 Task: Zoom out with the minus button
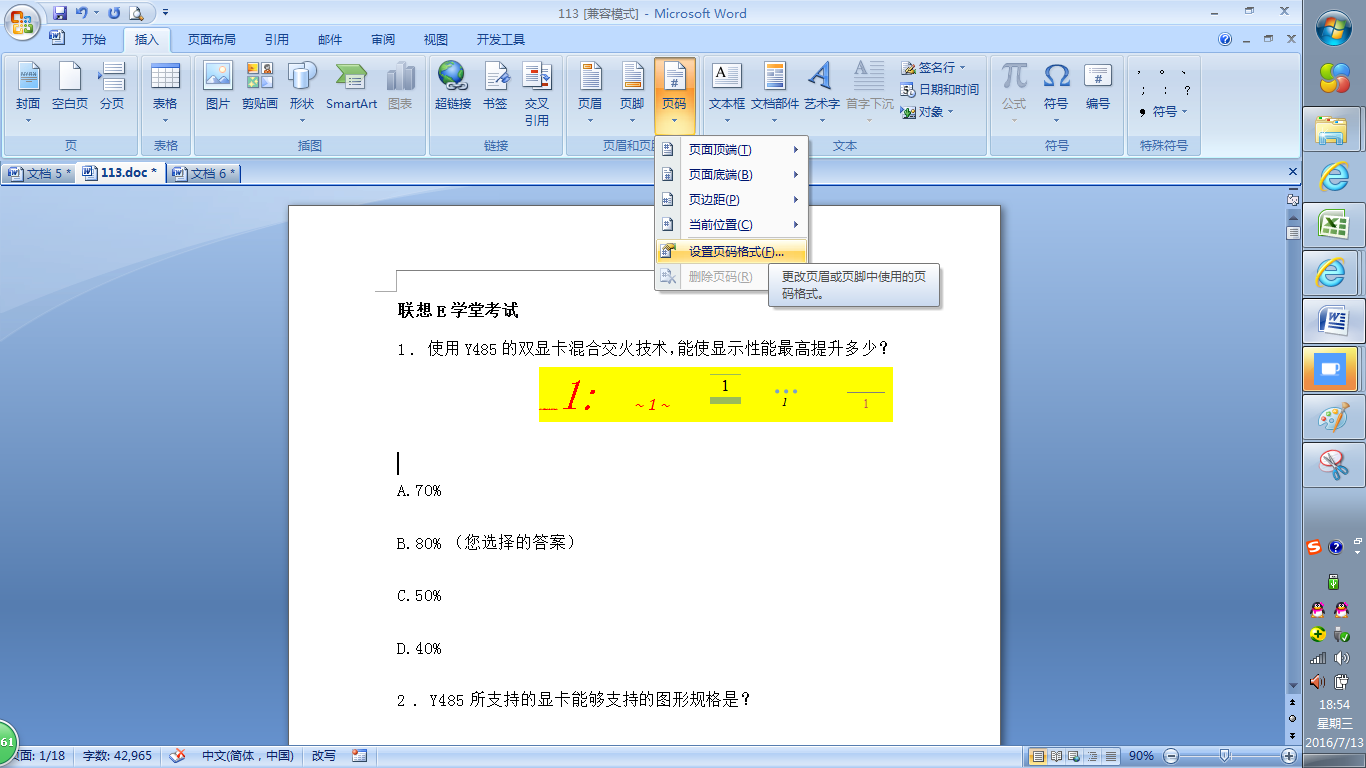pyautogui.click(x=1171, y=756)
